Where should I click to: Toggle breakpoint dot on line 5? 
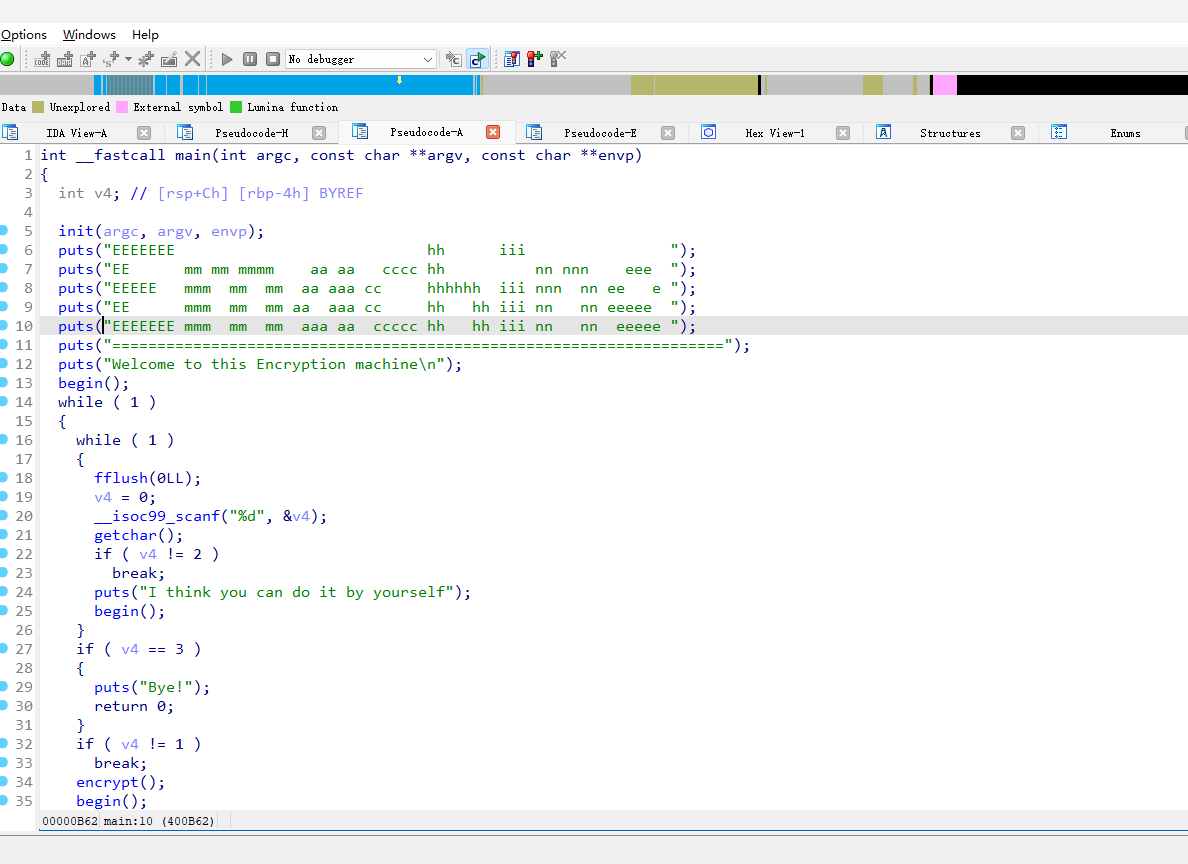click(x=4, y=230)
